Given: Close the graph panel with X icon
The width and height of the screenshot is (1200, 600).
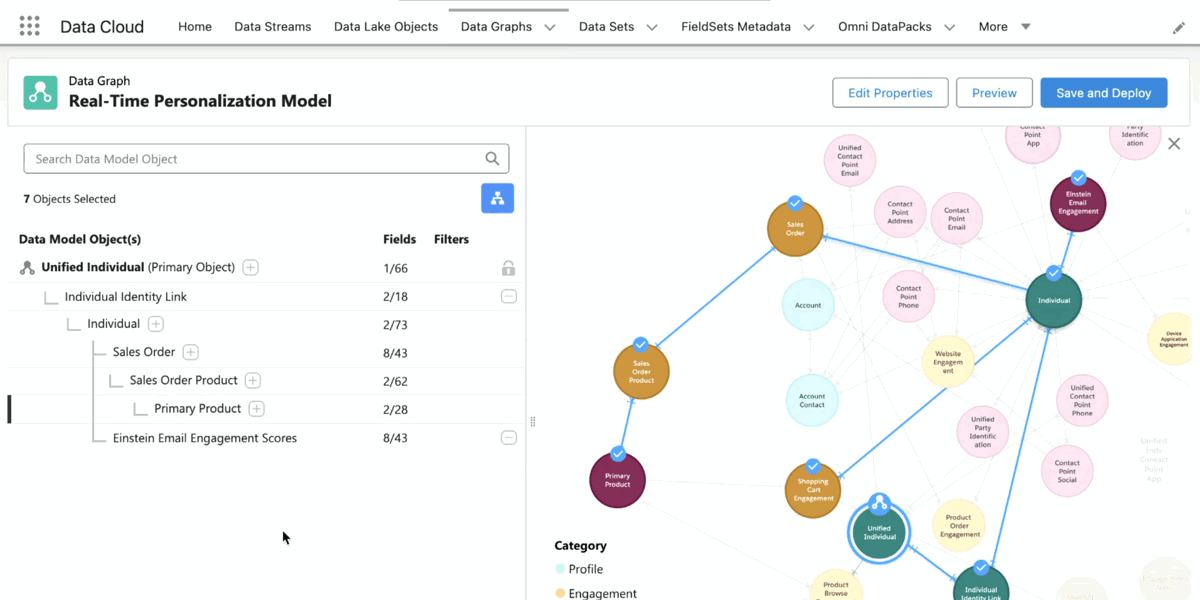Looking at the screenshot, I should [1174, 144].
